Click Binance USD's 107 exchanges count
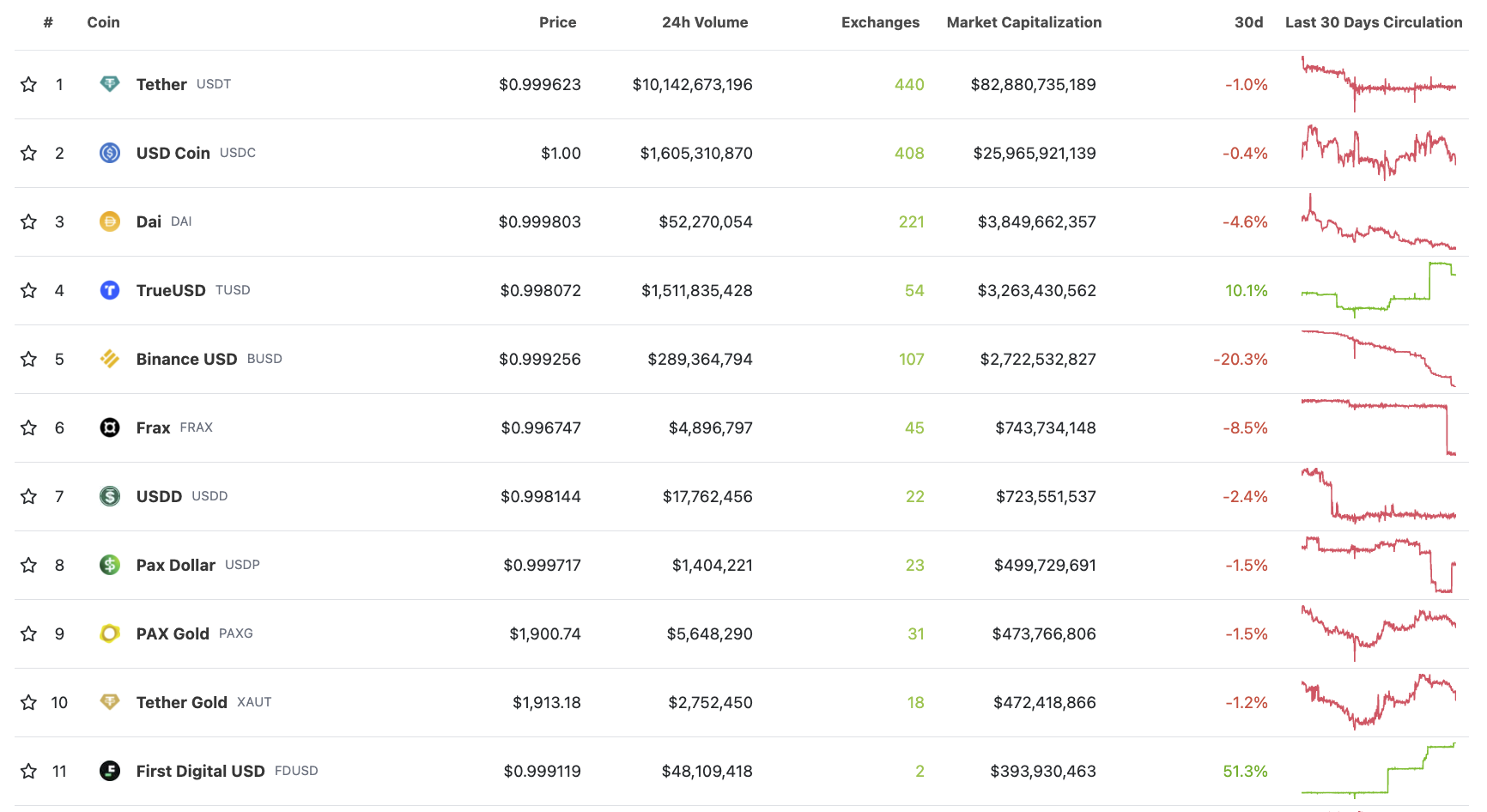This screenshot has width=1487, height=812. (x=911, y=359)
